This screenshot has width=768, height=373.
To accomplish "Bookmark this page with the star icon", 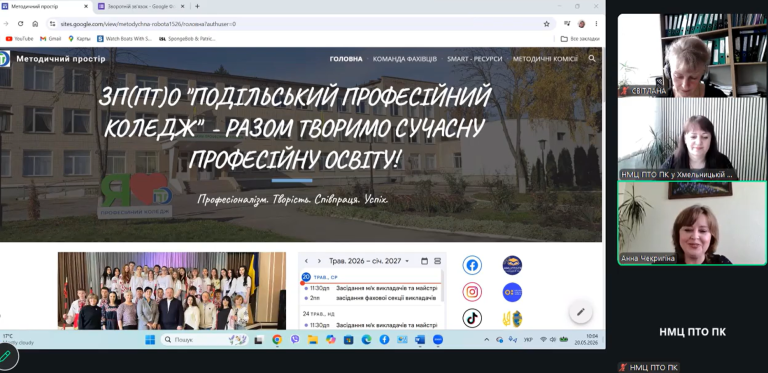I will pyautogui.click(x=547, y=23).
